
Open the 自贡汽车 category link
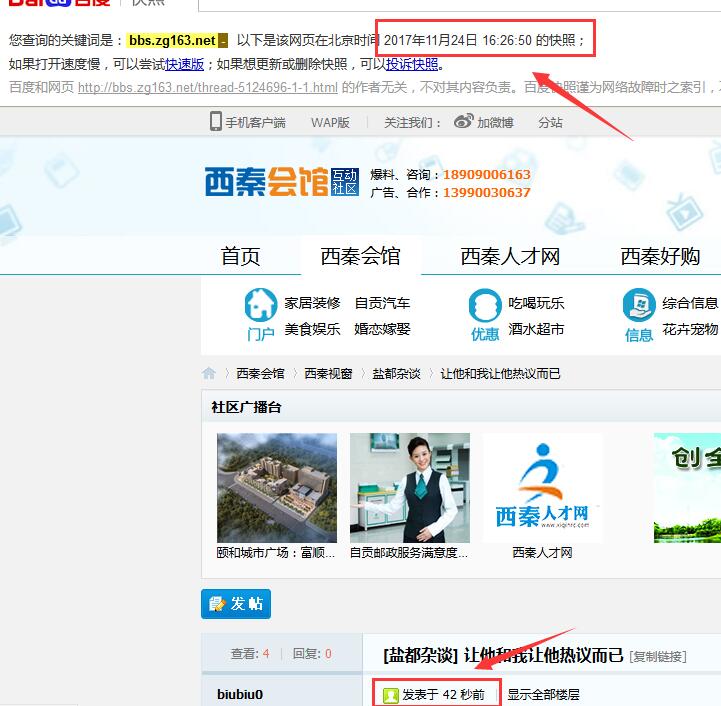pos(382,303)
